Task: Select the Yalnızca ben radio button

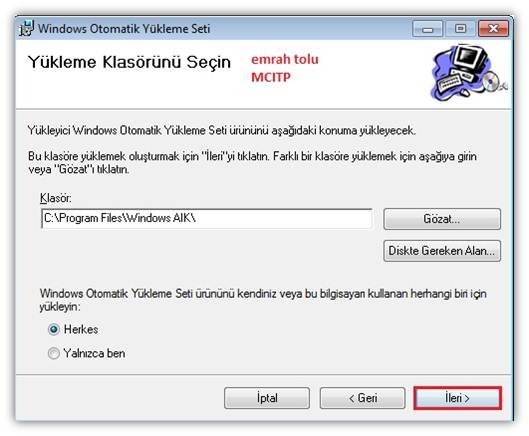Action: pos(54,353)
